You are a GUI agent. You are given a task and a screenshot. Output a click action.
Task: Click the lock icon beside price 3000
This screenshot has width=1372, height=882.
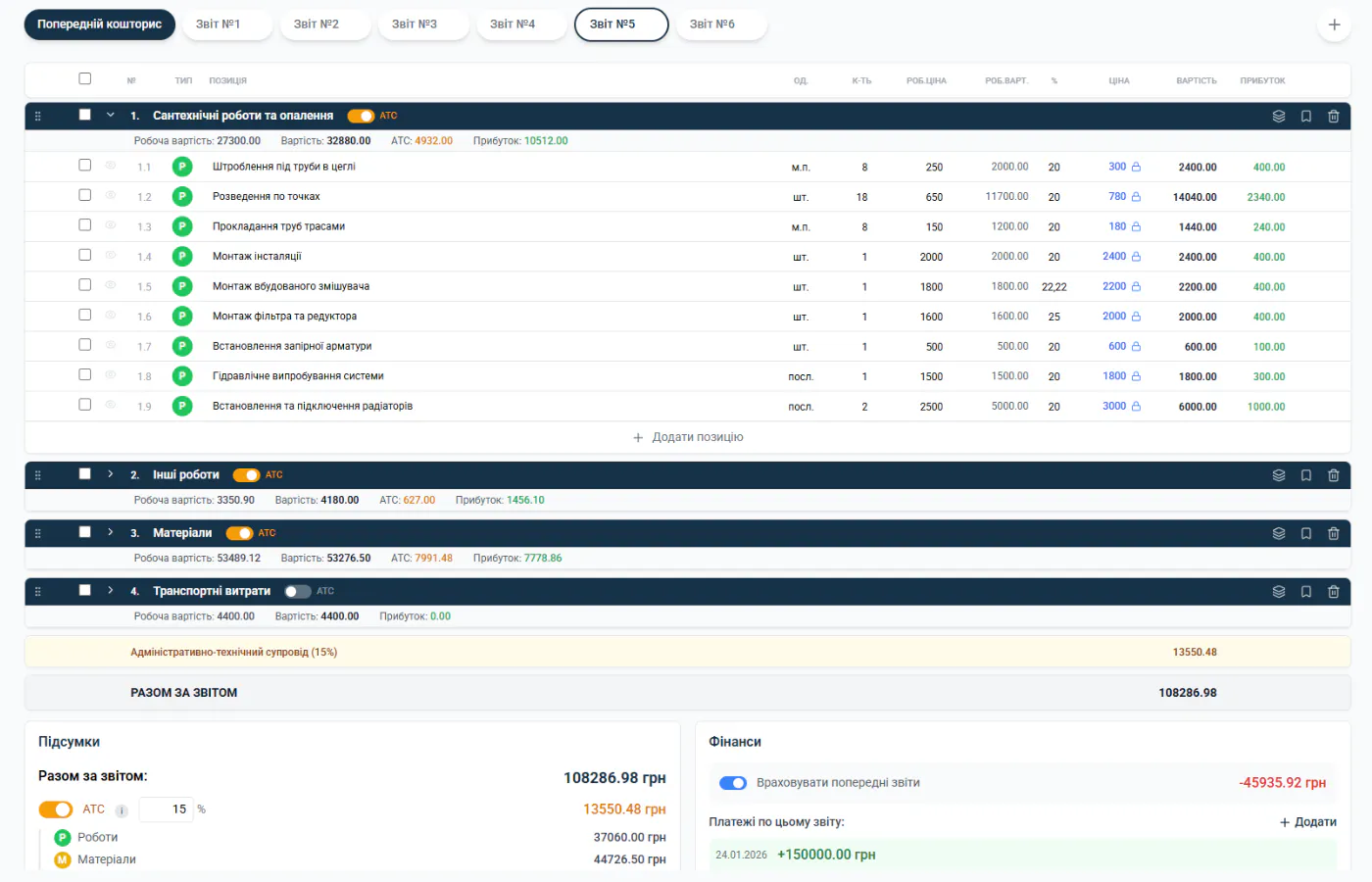click(x=1136, y=406)
